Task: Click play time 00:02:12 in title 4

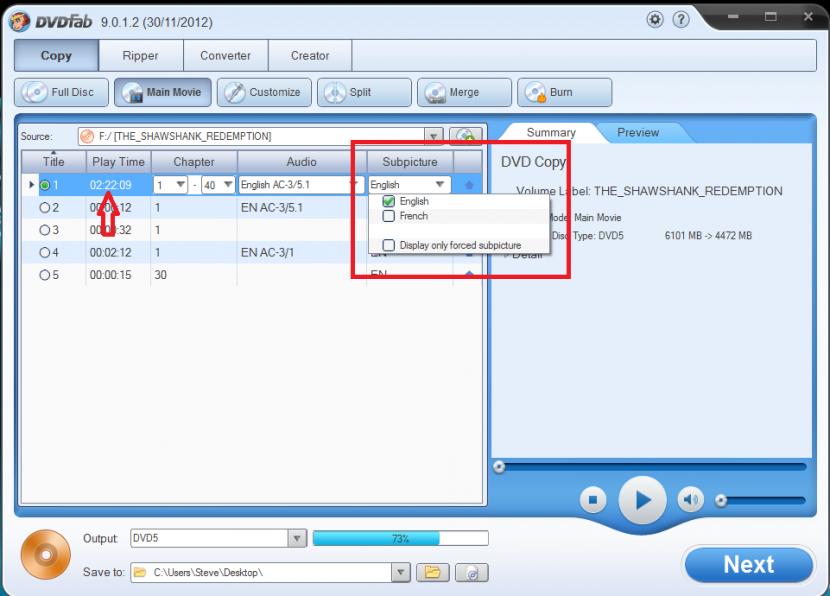Action: coord(111,252)
